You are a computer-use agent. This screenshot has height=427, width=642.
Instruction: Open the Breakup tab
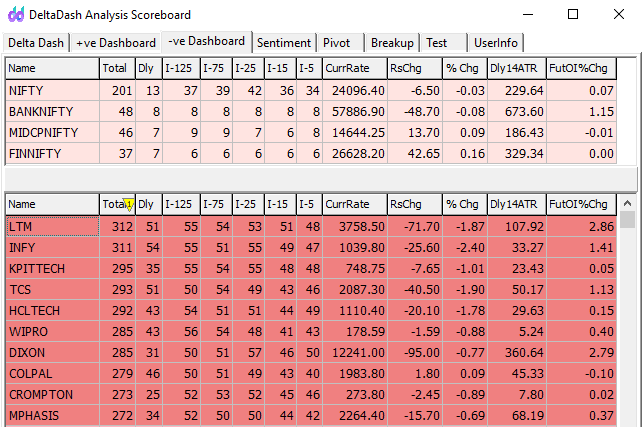(392, 43)
